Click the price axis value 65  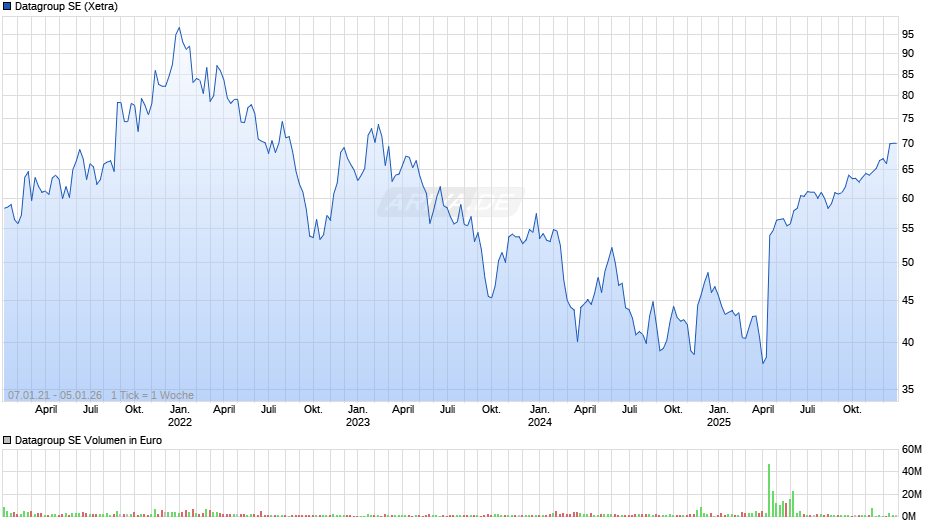[x=908, y=170]
